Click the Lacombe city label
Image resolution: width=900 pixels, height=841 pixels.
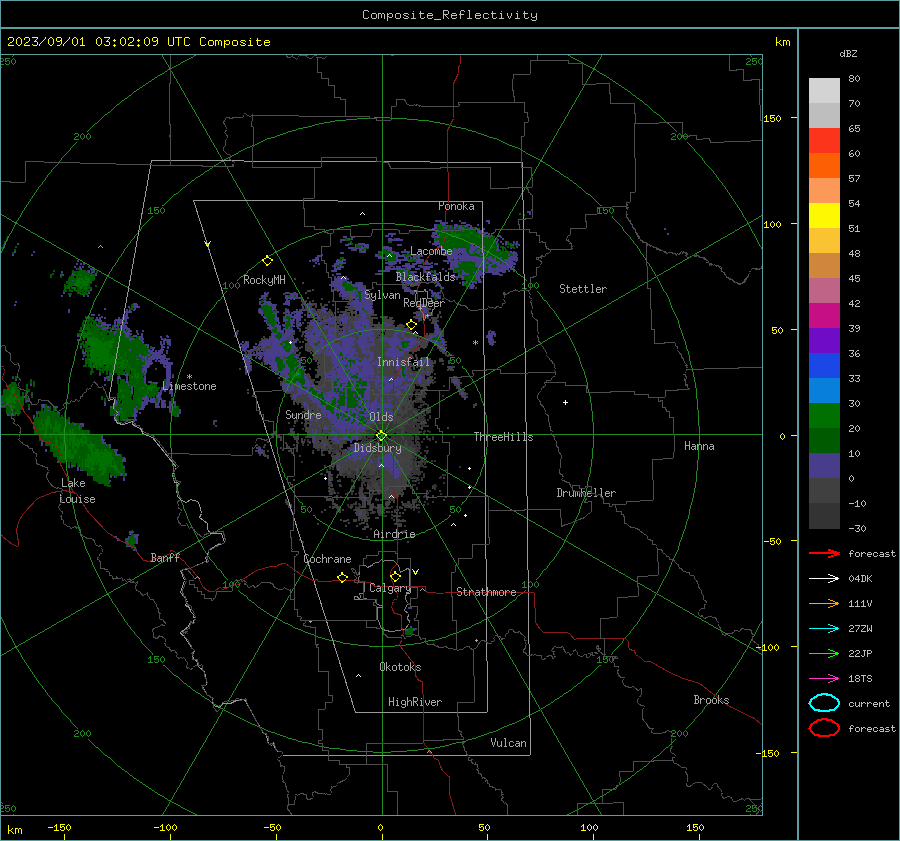tap(431, 251)
